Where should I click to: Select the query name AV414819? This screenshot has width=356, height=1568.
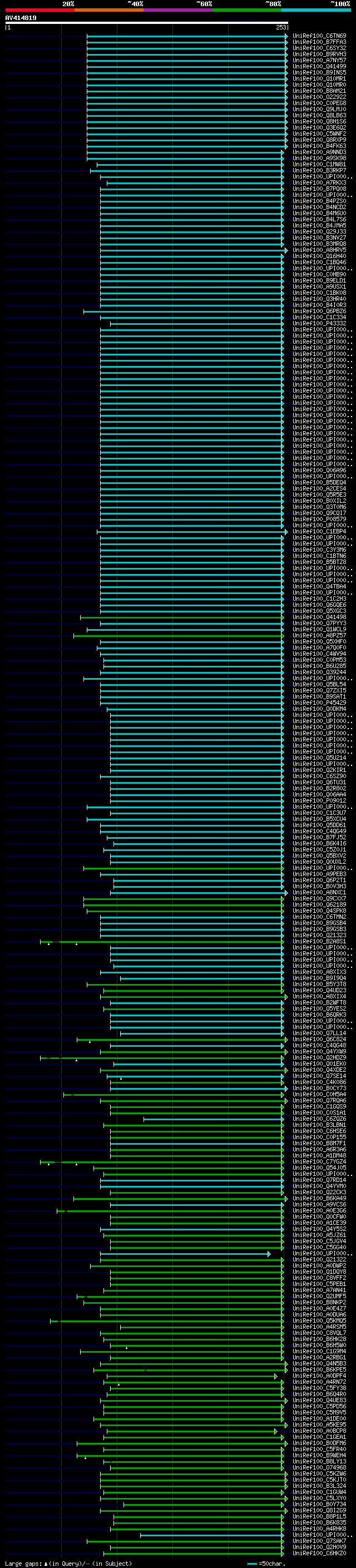click(21, 18)
